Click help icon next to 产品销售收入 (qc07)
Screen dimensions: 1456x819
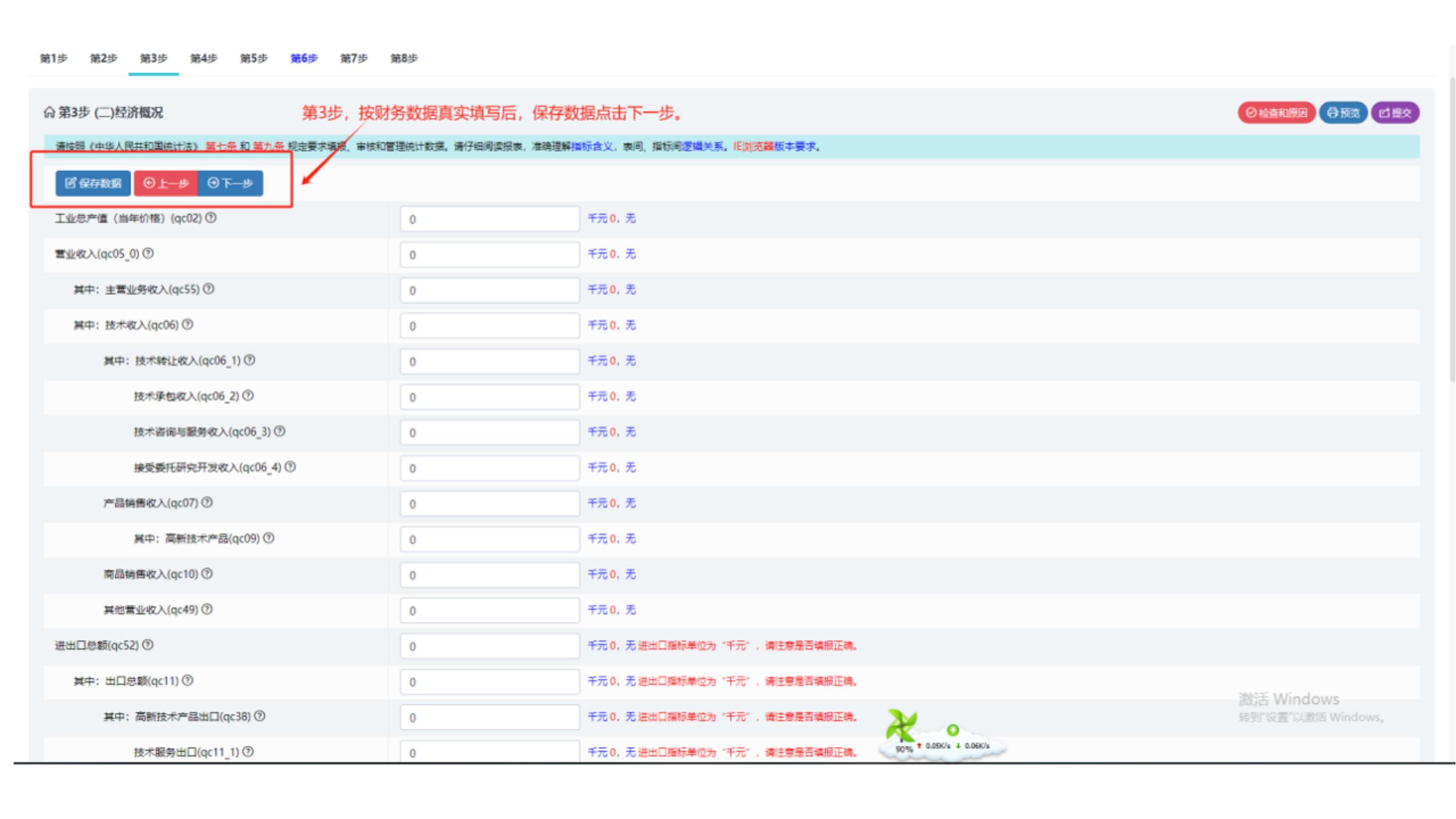207,502
